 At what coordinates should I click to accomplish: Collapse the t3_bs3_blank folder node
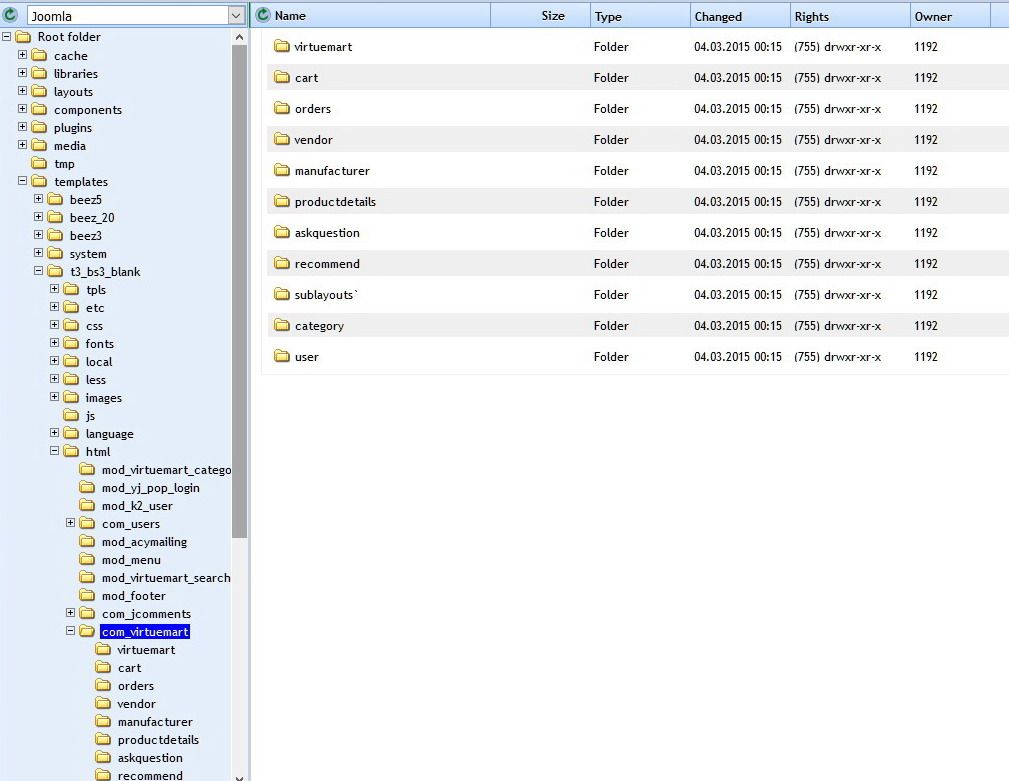(39, 271)
